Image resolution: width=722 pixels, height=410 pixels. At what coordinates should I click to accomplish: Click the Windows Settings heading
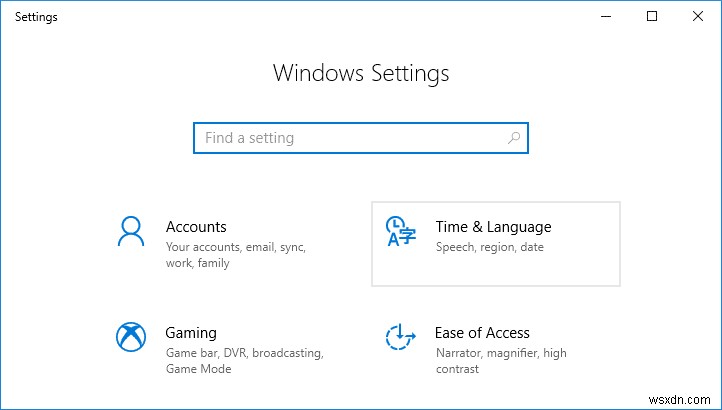pos(361,73)
